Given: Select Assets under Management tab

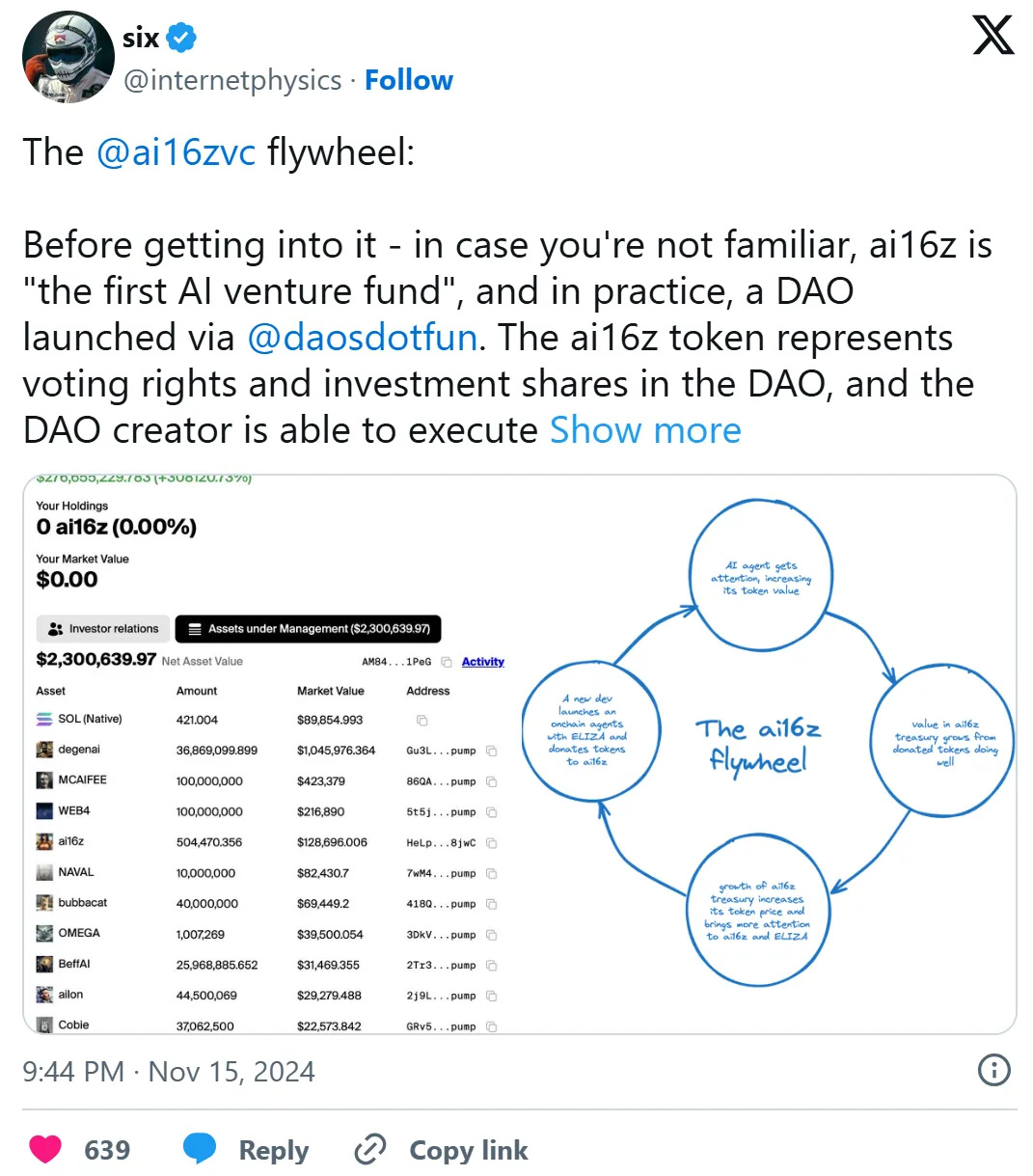Looking at the screenshot, I should coord(309,629).
